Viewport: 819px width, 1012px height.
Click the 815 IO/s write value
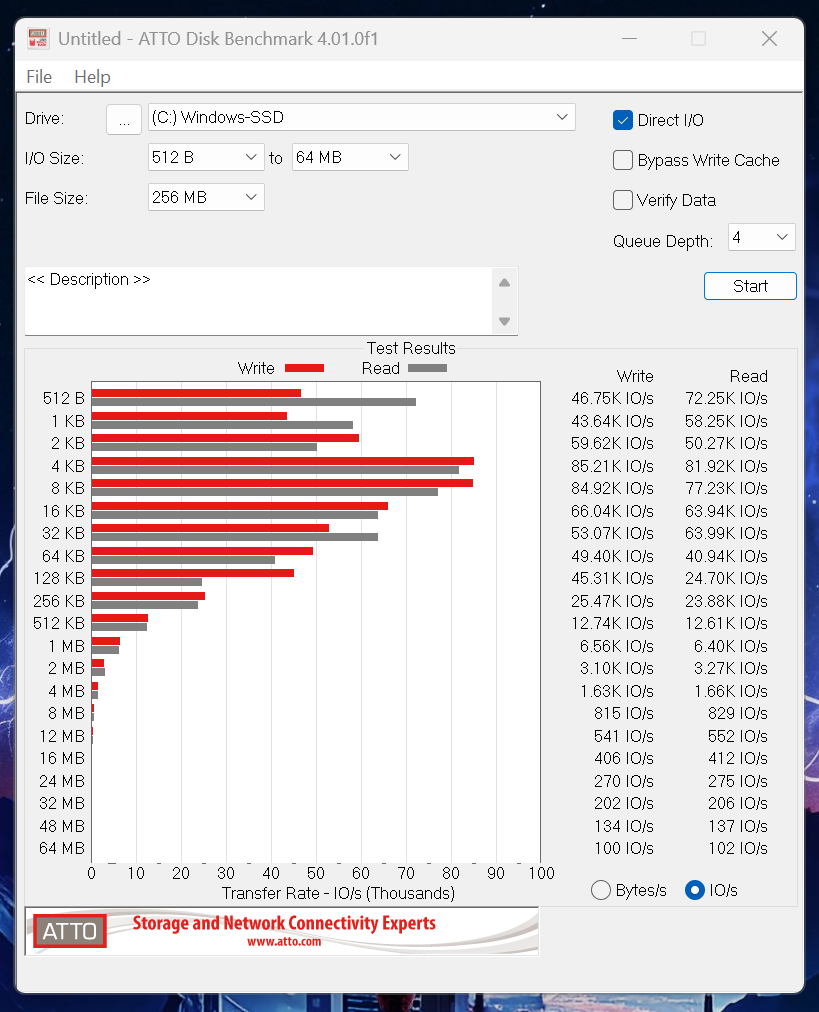624,713
